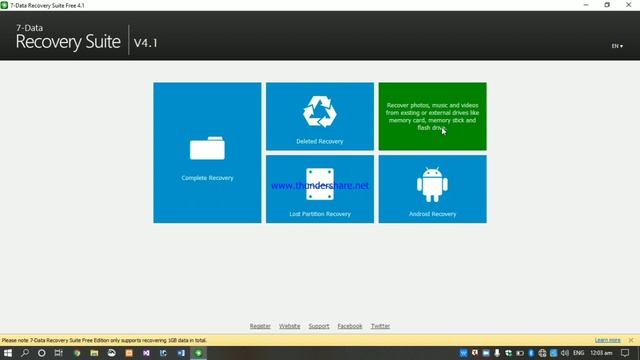This screenshot has width=640, height=360.
Task: Visit the Twitter link
Action: point(380,326)
